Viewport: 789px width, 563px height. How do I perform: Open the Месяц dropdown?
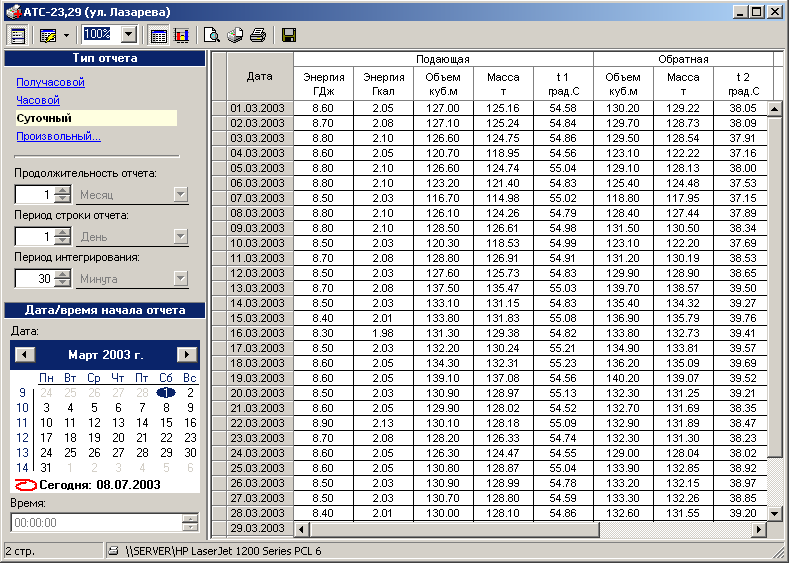(181, 194)
